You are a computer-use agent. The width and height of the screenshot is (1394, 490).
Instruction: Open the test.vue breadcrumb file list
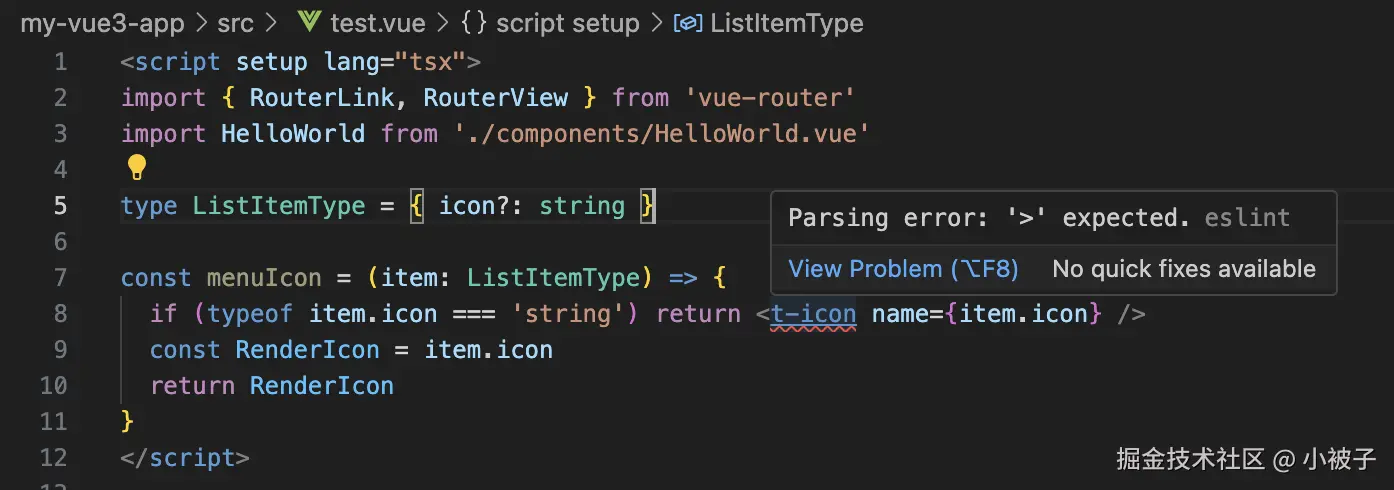[x=378, y=23]
